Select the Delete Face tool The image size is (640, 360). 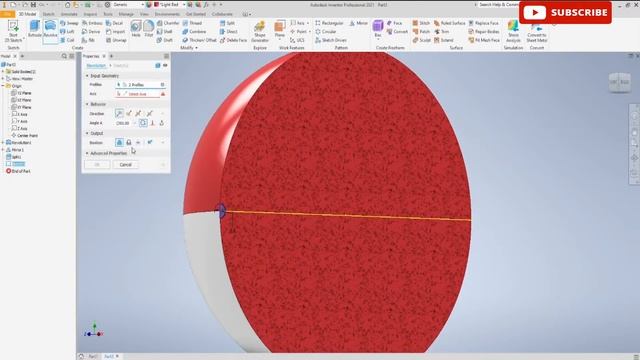click(x=233, y=40)
